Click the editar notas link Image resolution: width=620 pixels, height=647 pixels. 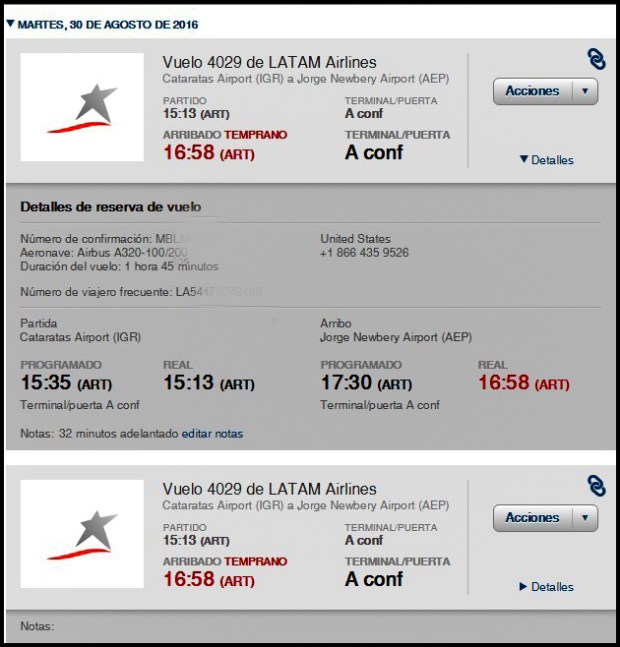(x=212, y=434)
